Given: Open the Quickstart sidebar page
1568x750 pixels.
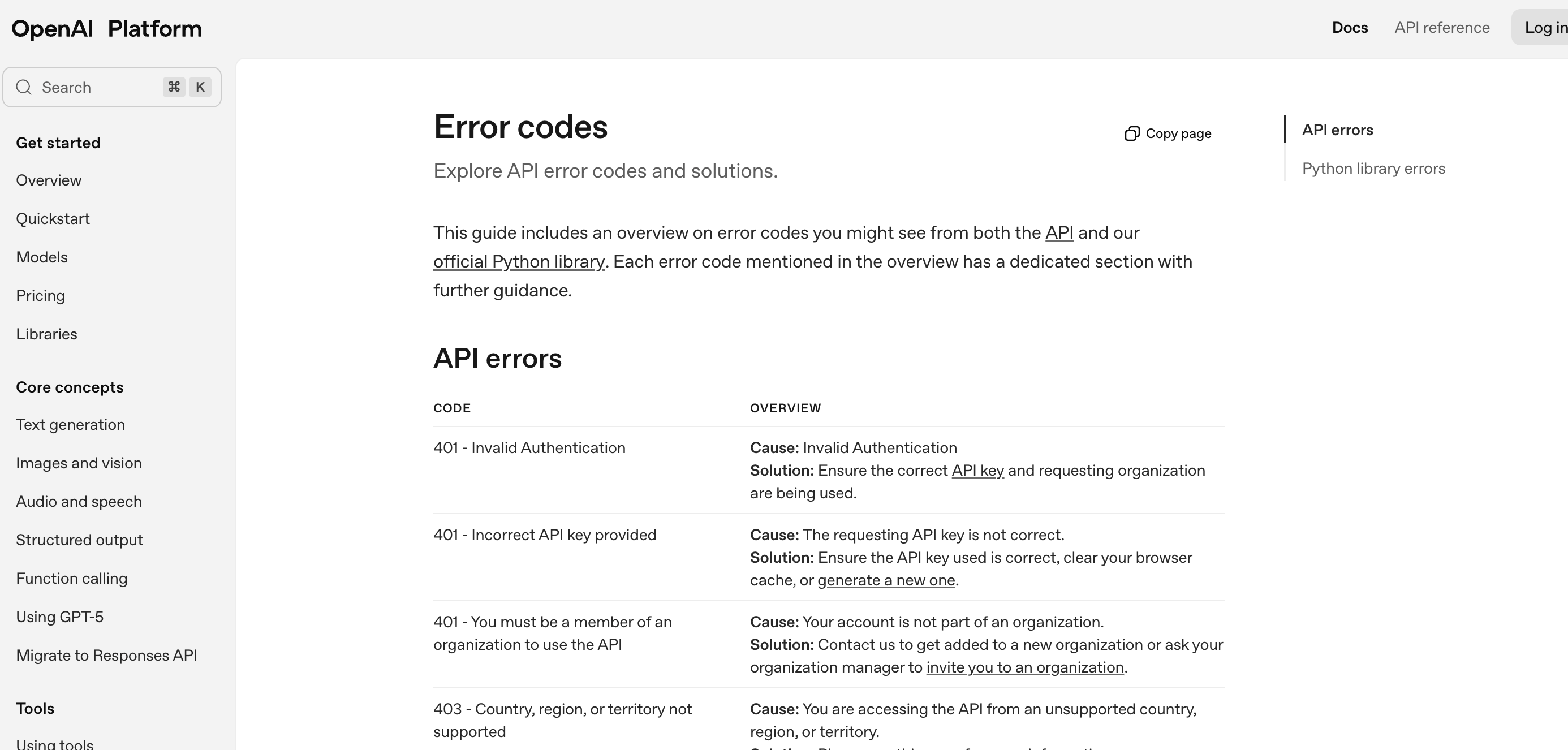Looking at the screenshot, I should 53,218.
